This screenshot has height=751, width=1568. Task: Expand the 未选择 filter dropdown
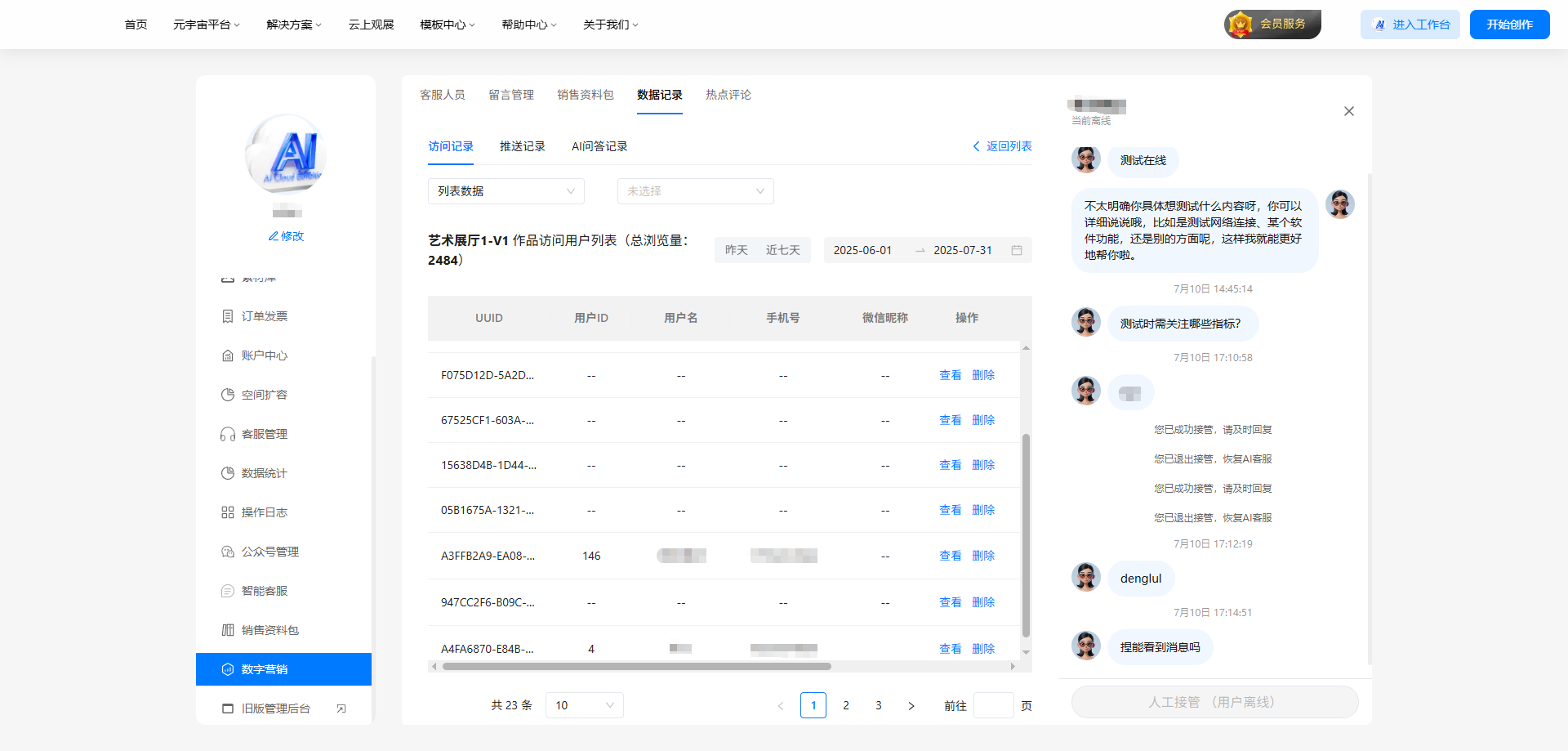[x=695, y=190]
